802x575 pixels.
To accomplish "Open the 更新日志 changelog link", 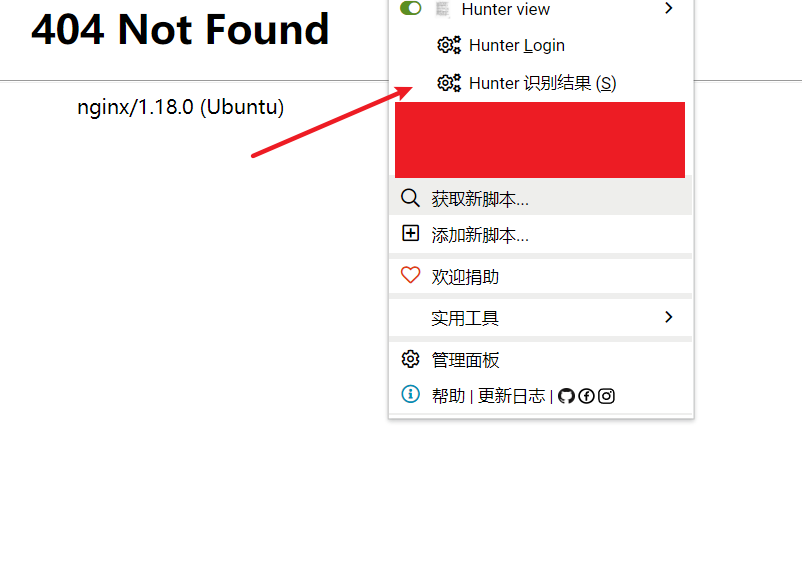I will coord(511,396).
